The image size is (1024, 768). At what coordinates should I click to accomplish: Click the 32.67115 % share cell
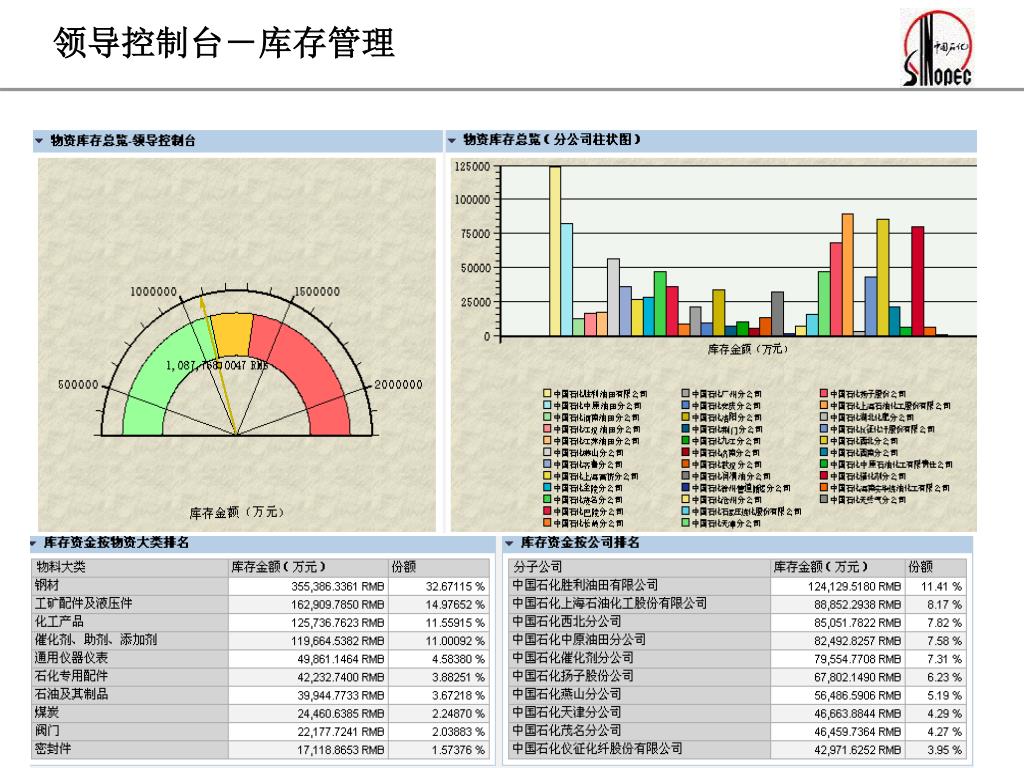pyautogui.click(x=439, y=586)
